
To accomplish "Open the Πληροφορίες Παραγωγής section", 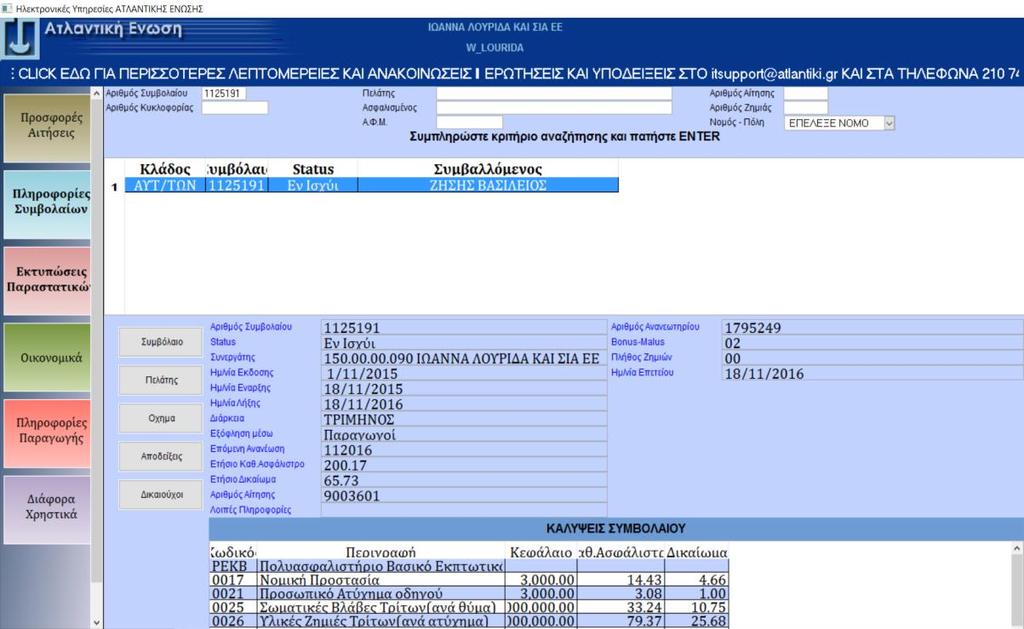I will (47, 432).
